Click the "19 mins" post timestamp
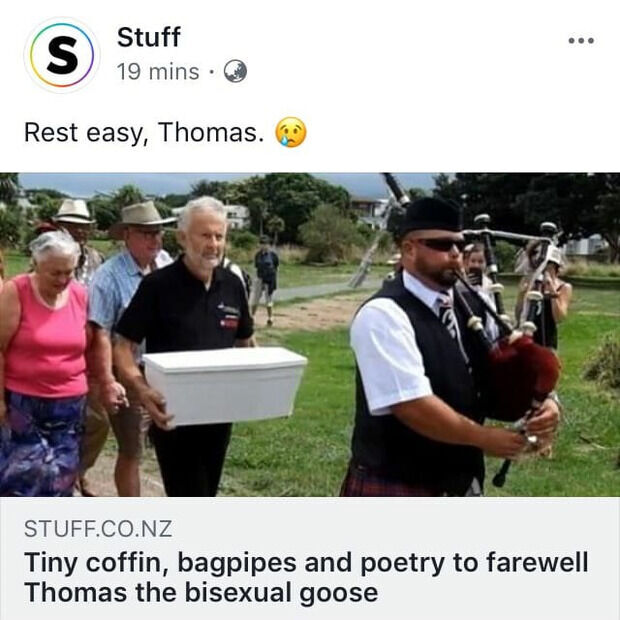Screen dimensions: 620x620 [x=158, y=72]
